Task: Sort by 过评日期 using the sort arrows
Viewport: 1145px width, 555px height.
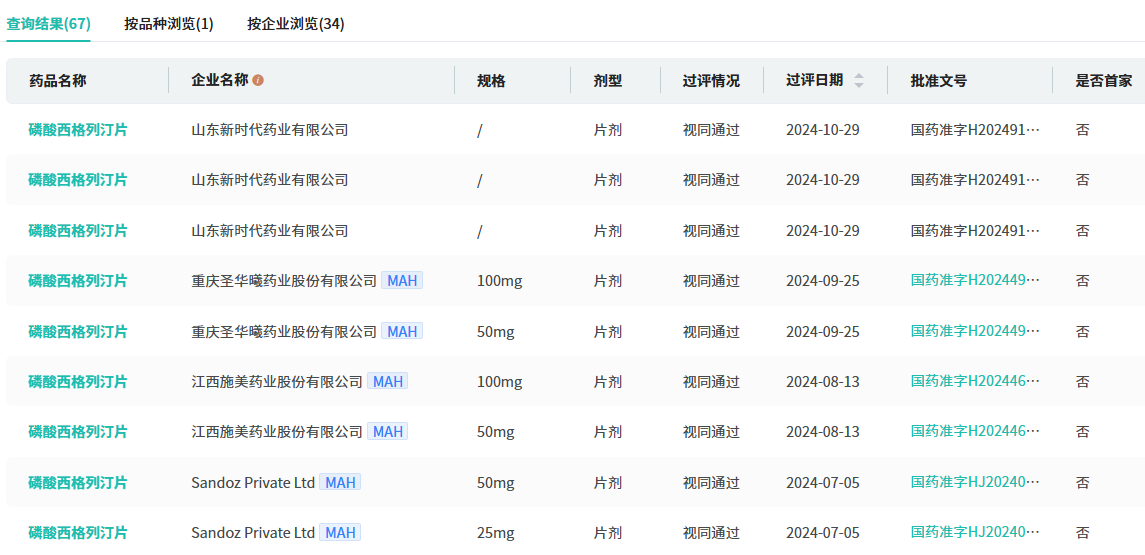Action: [858, 80]
